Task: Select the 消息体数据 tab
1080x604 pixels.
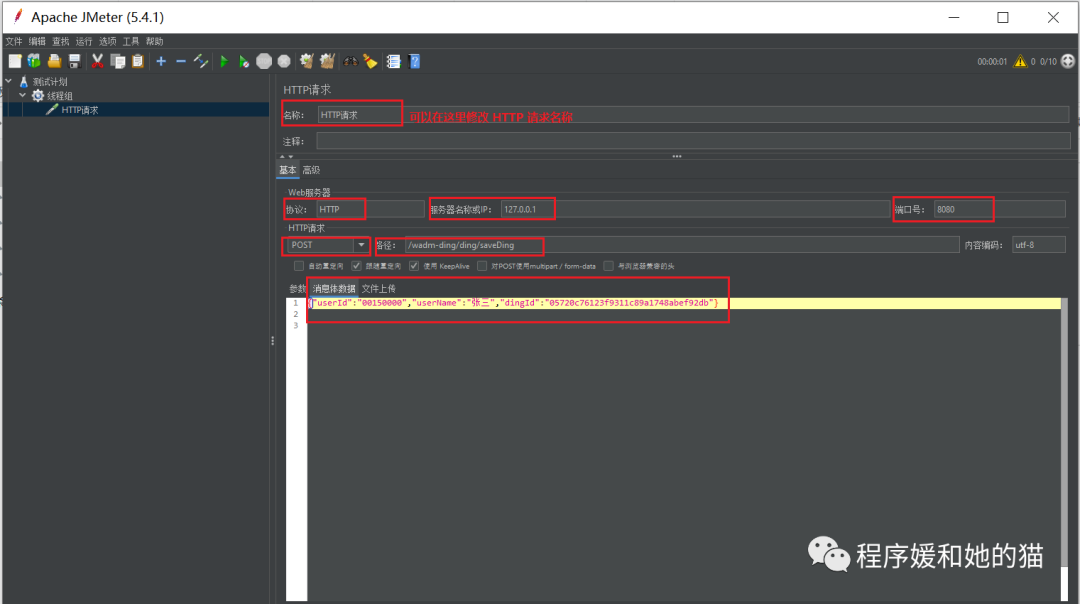Action: (334, 289)
